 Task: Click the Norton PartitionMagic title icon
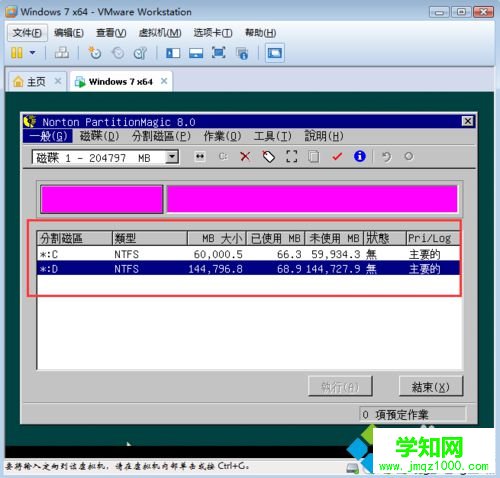click(x=30, y=121)
